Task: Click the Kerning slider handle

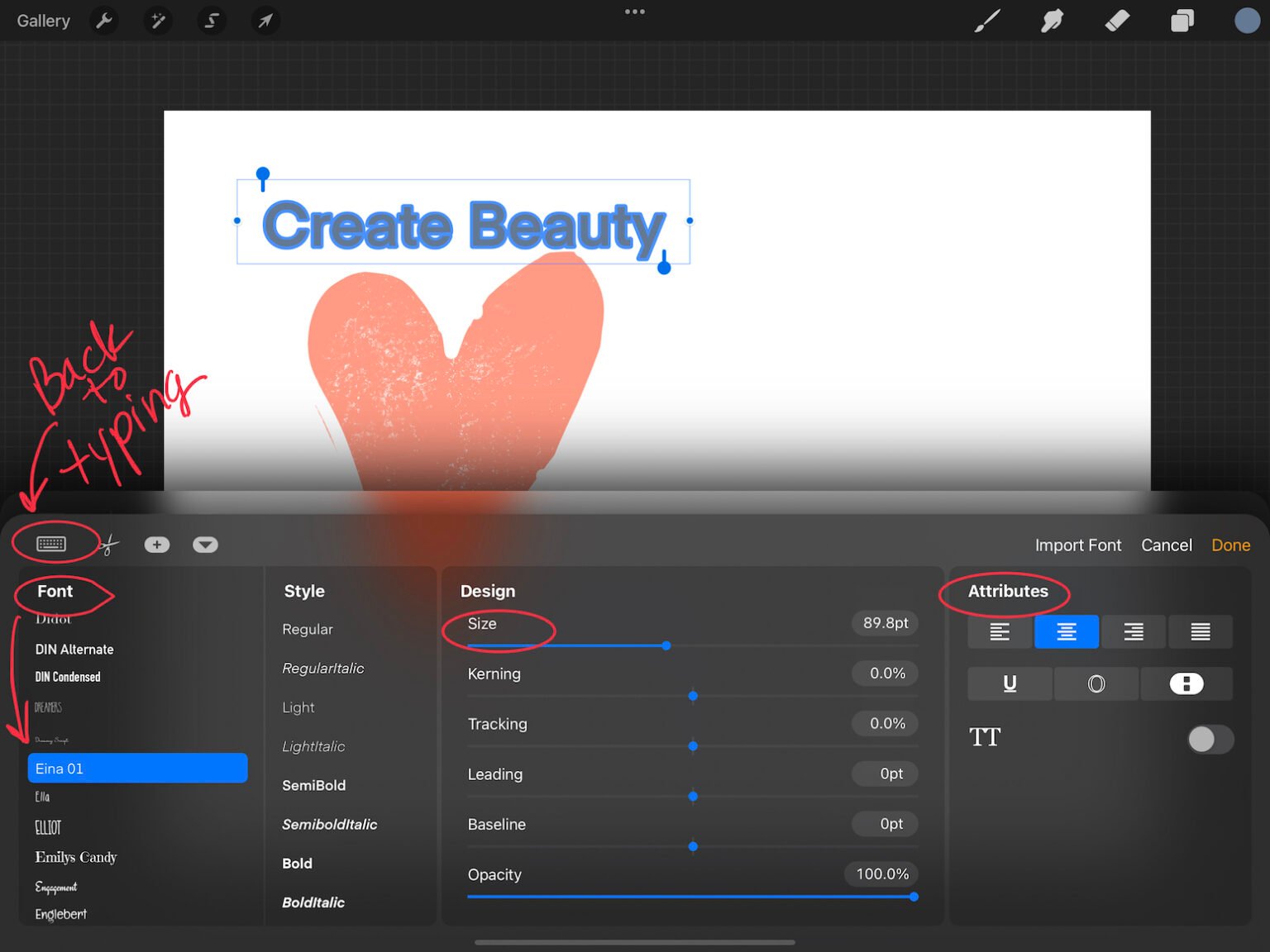Action: 693,696
